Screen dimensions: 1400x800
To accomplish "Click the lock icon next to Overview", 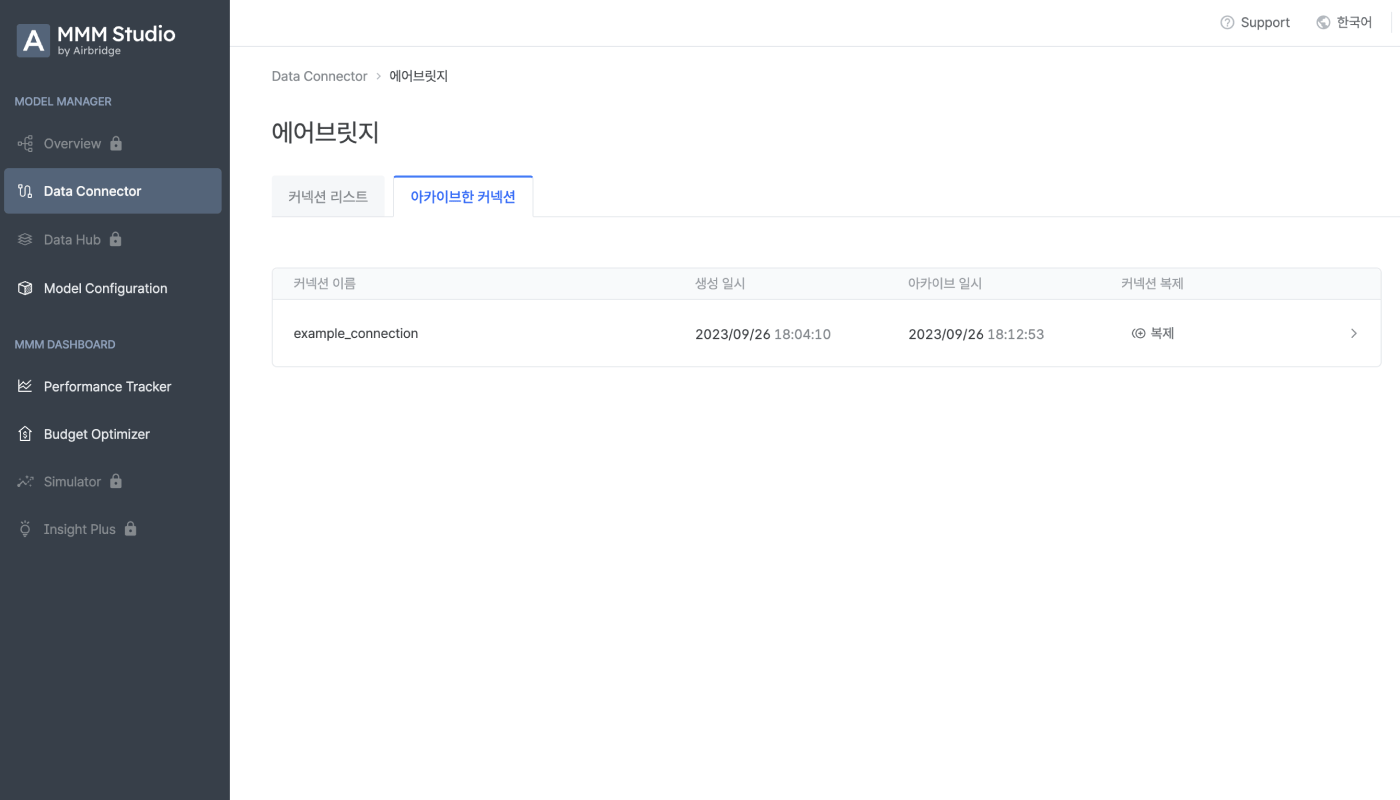I will click(x=116, y=143).
